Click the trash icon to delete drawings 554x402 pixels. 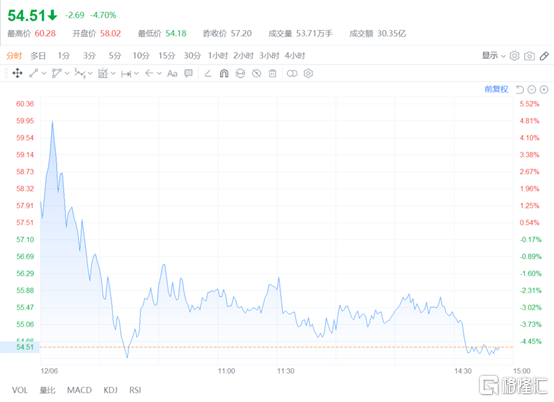click(272, 73)
